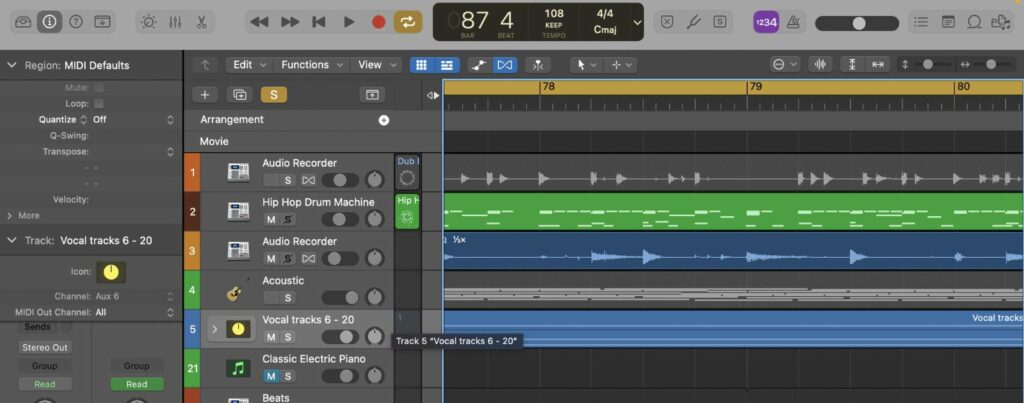Adjust the vertical zoom slider
Viewport: 1024px width, 403px height.
[x=927, y=65]
